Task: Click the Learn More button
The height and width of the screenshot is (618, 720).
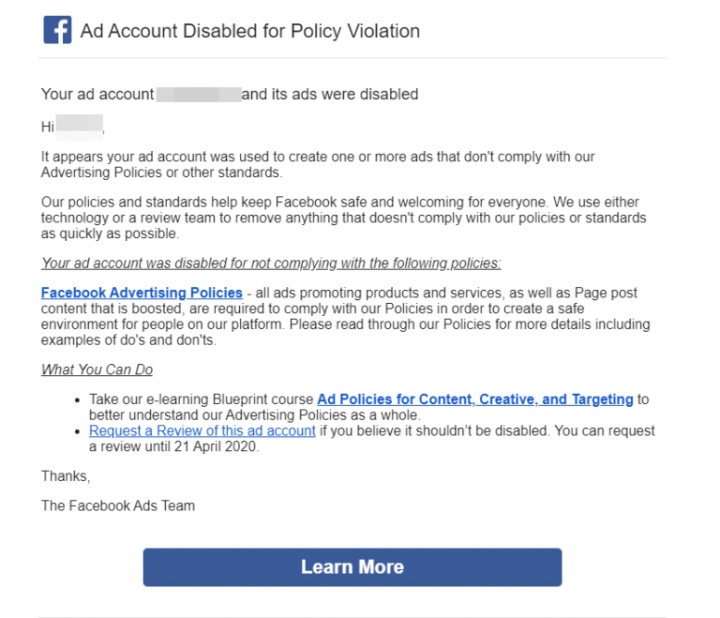Action: tap(352, 567)
